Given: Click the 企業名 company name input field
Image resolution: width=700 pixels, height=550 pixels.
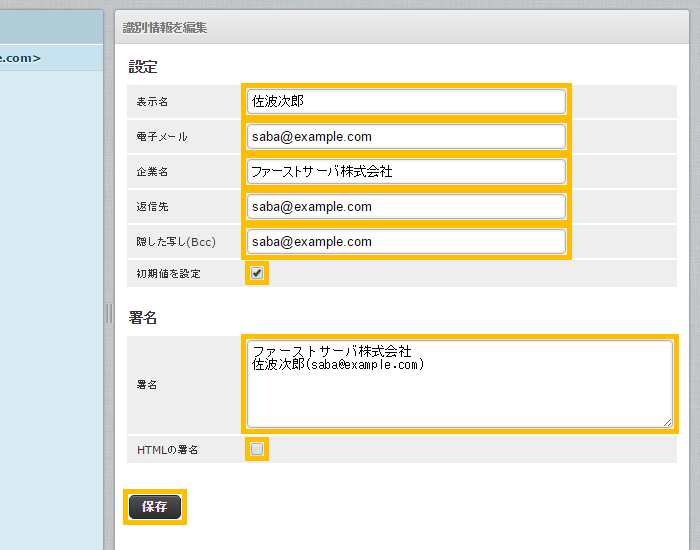Looking at the screenshot, I should pyautogui.click(x=405, y=171).
